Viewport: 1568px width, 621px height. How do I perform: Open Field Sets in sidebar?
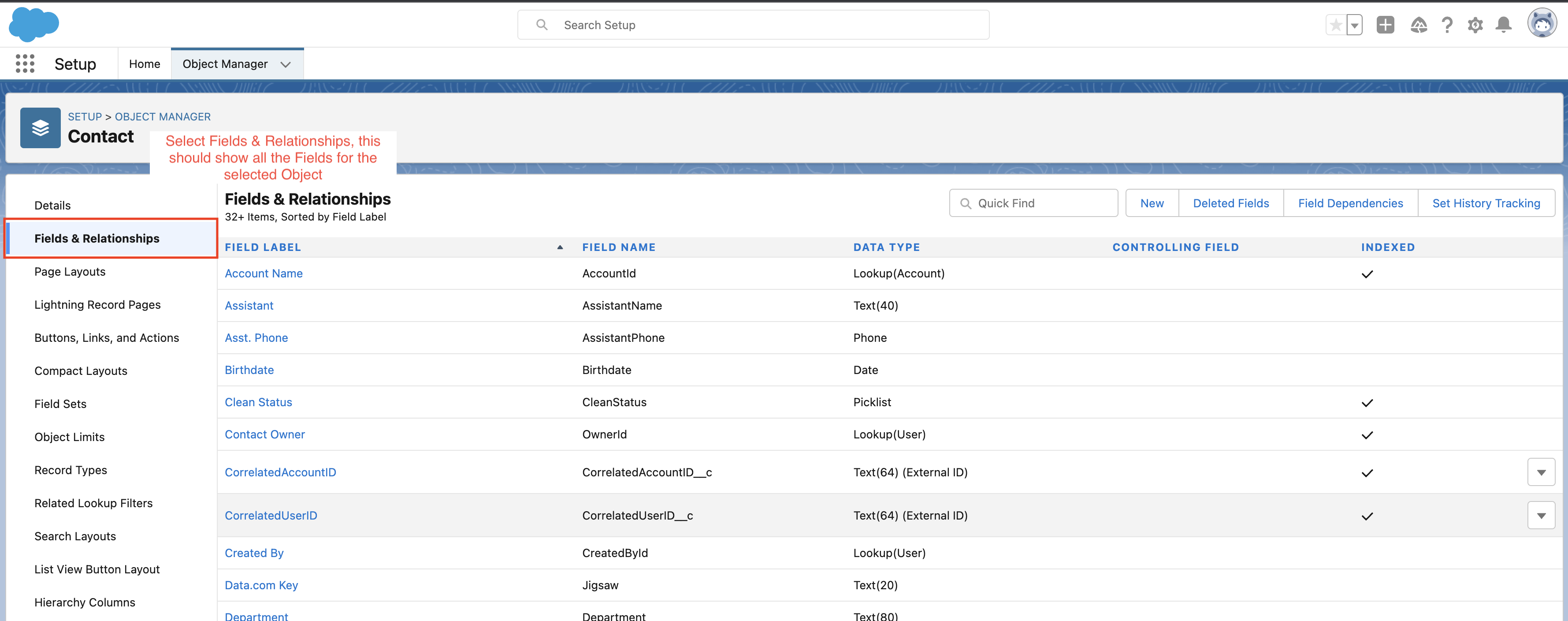click(x=60, y=404)
